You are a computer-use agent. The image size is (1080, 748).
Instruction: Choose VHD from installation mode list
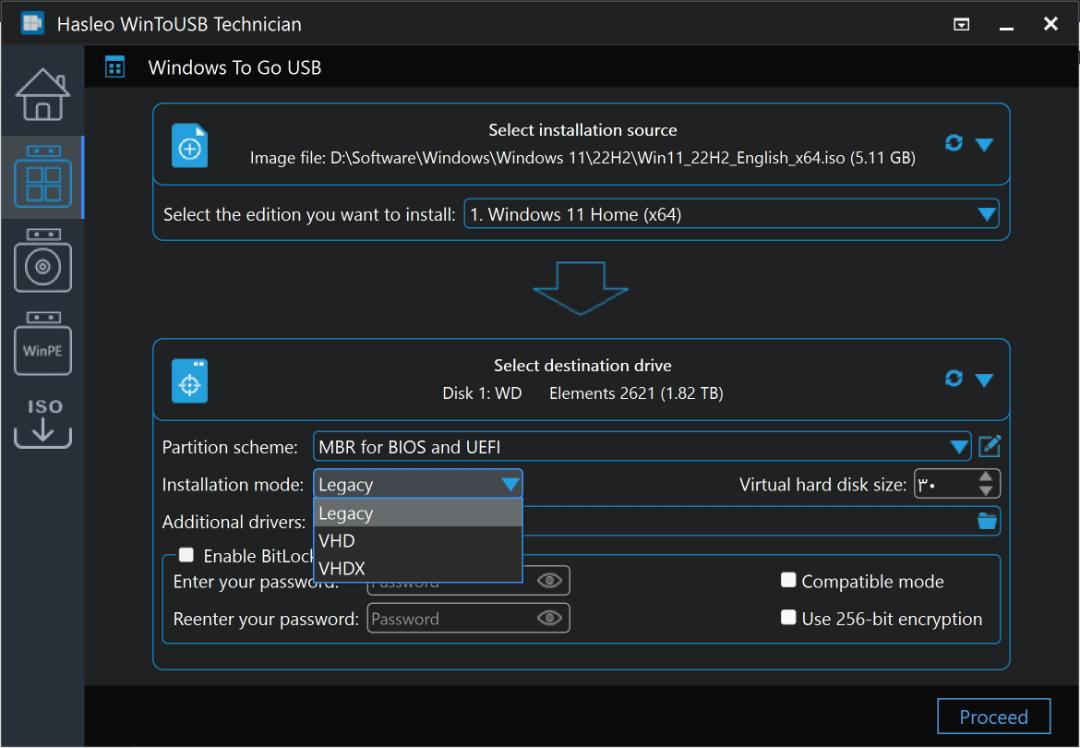(x=417, y=541)
